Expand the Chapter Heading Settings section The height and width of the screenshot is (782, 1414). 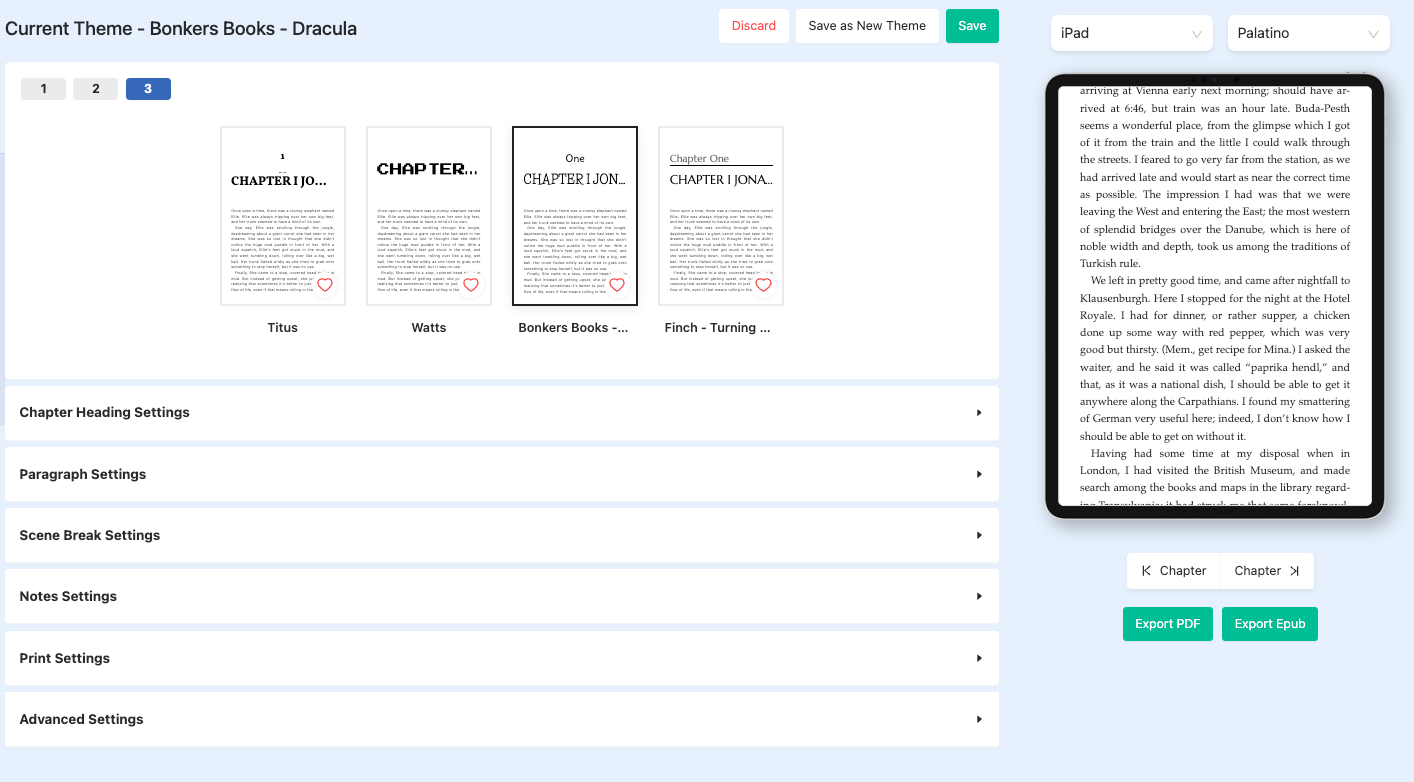pyautogui.click(x=501, y=412)
